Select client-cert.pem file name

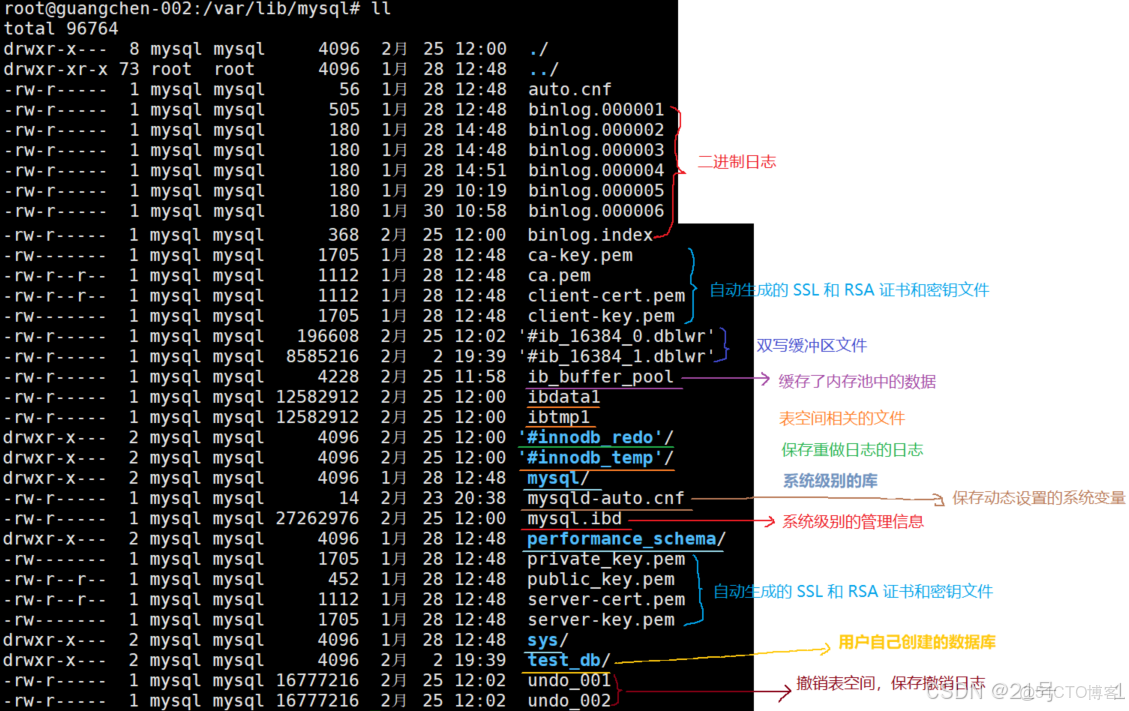(x=606, y=295)
